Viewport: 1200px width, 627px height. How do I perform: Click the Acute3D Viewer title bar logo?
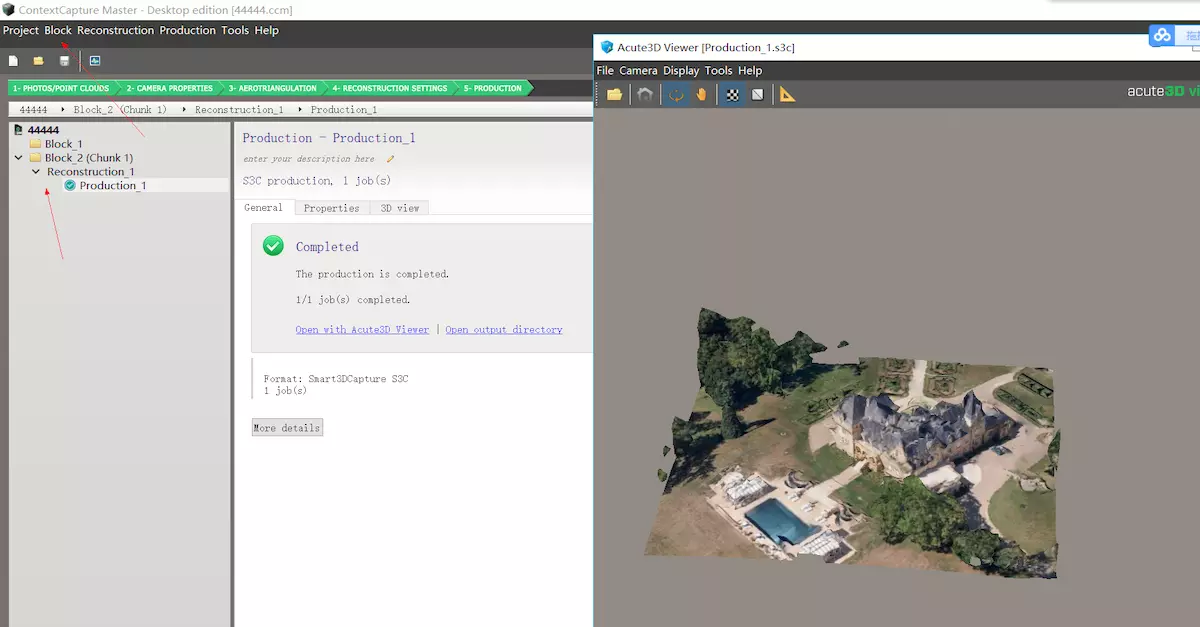607,47
